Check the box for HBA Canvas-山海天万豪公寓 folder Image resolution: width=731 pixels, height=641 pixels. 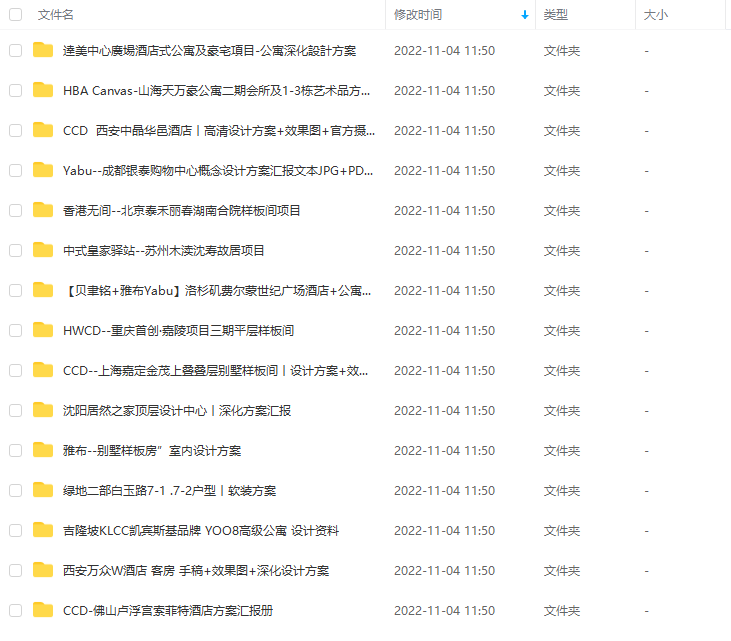[x=15, y=90]
